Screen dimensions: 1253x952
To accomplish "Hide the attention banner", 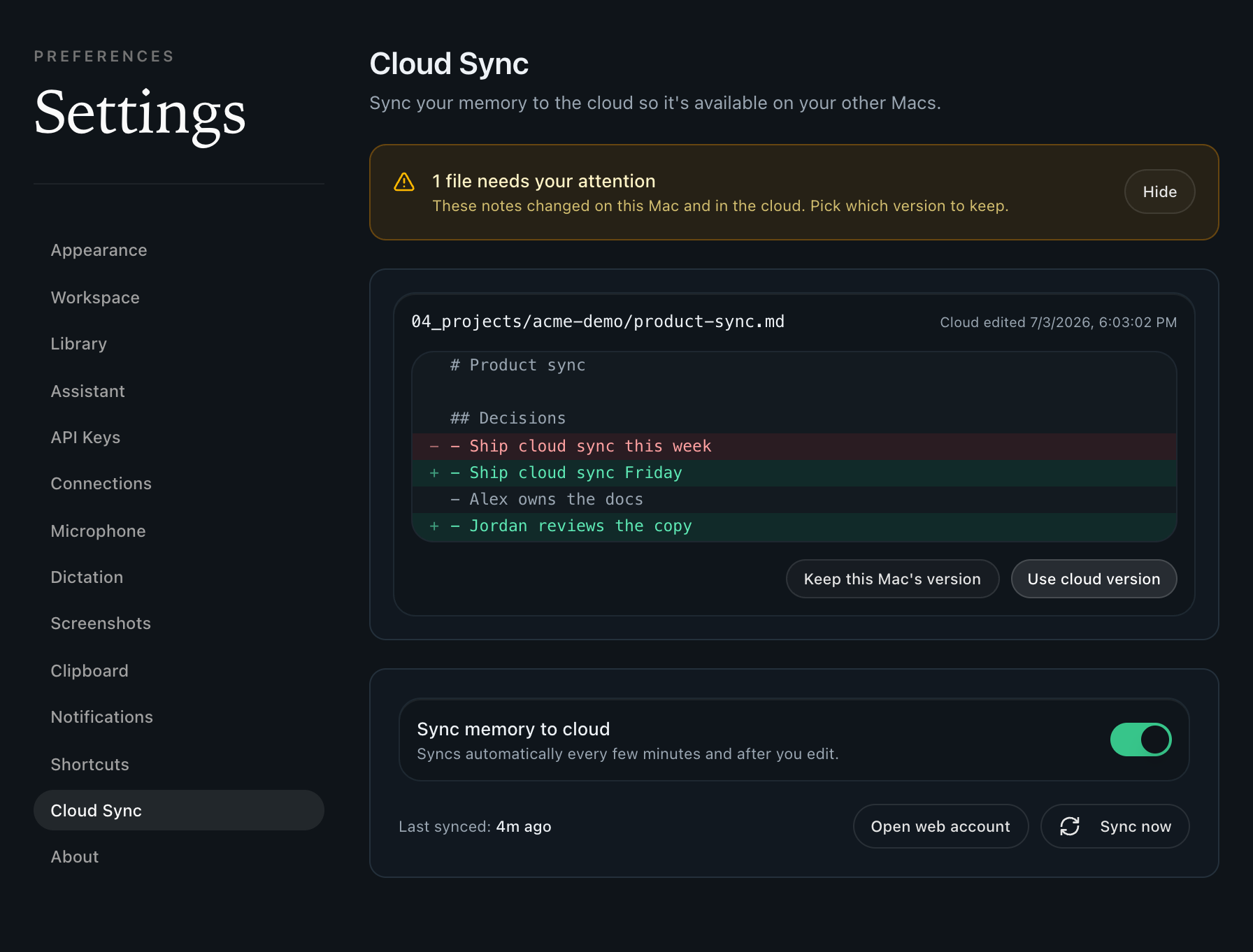I will (x=1159, y=192).
